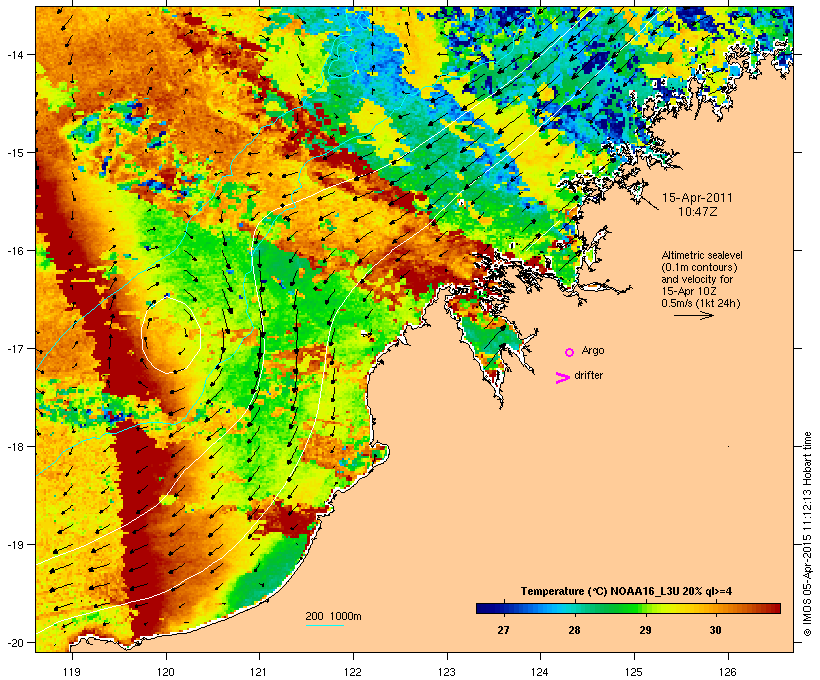820x680 pixels.
Task: Click colorbar tick label 29
Action: tap(645, 630)
